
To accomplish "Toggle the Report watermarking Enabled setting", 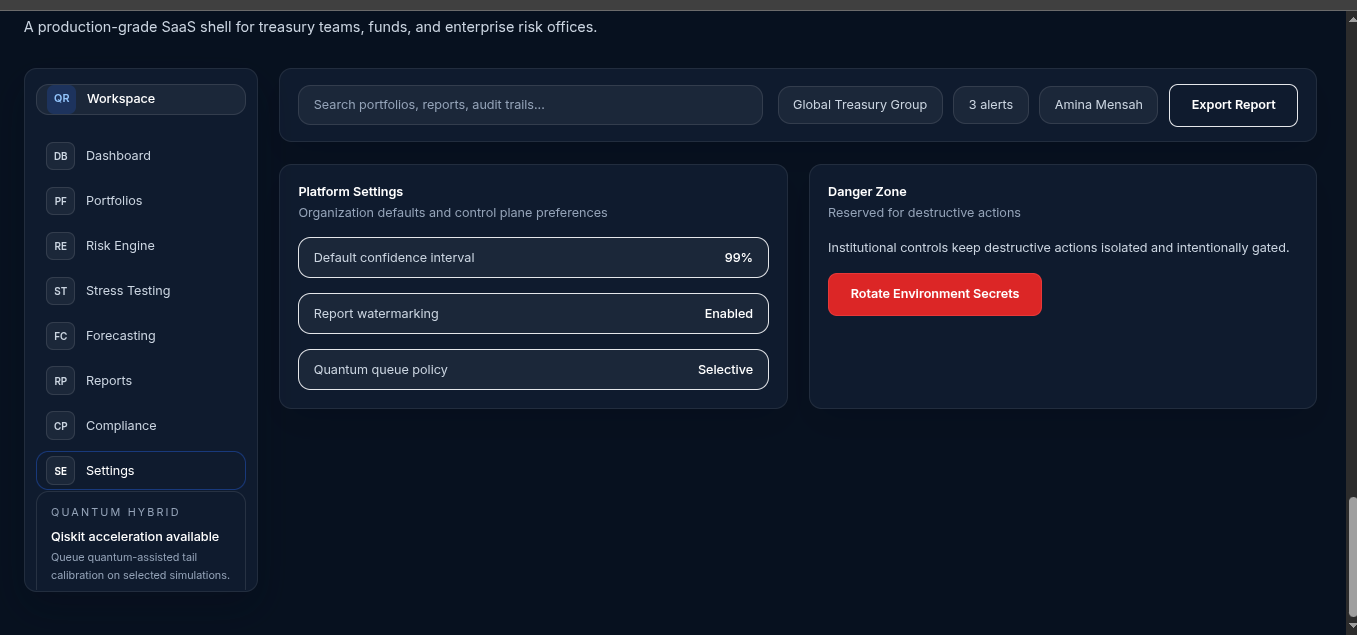I will pos(533,313).
